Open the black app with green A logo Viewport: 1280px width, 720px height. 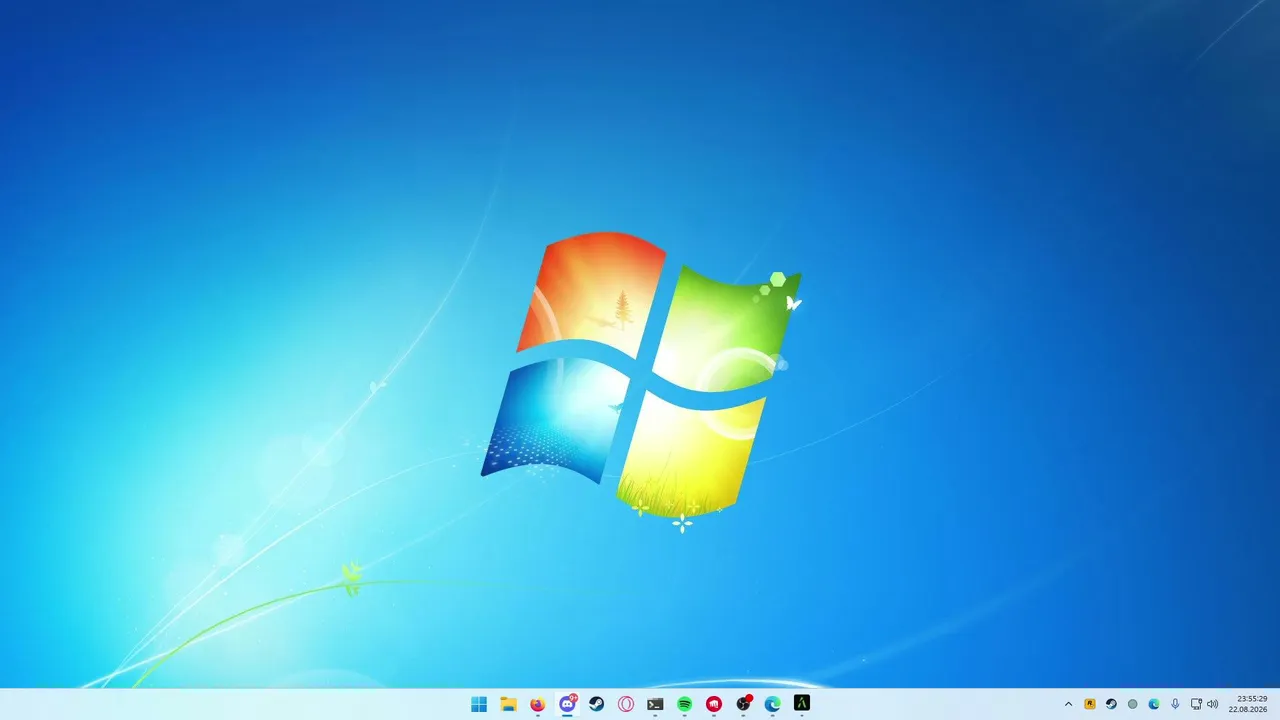(802, 704)
